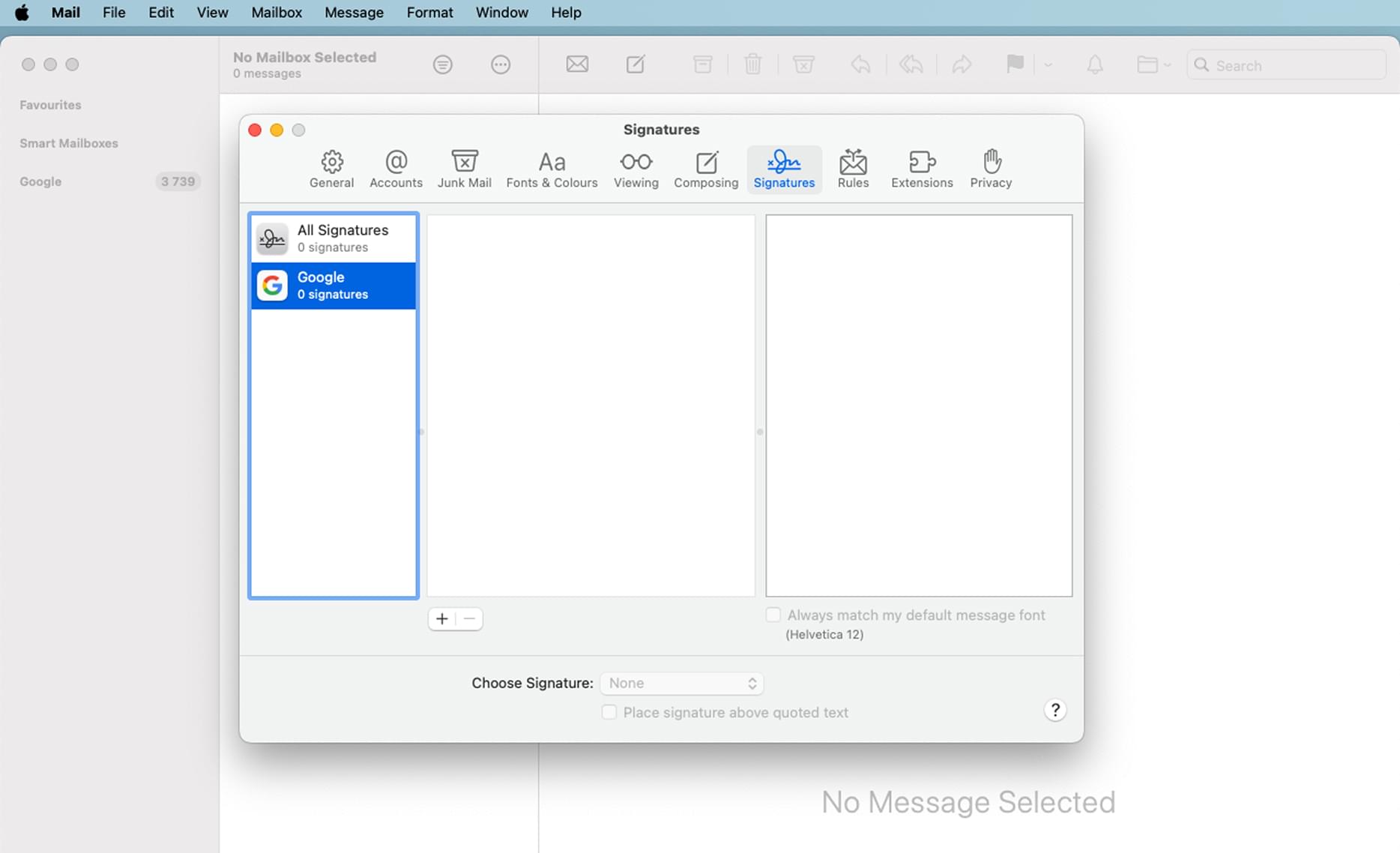Open the Extensions preferences tab
1400x853 pixels.
point(922,169)
